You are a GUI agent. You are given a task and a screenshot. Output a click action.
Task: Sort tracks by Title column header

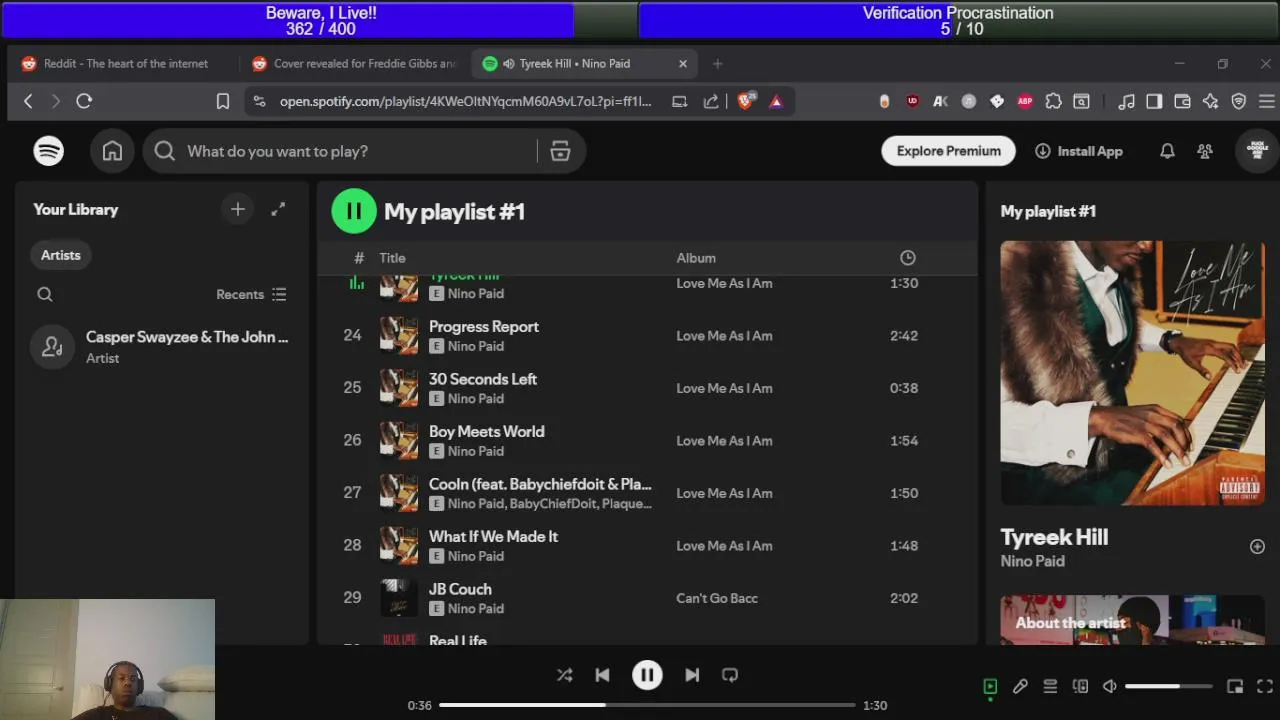pos(392,258)
